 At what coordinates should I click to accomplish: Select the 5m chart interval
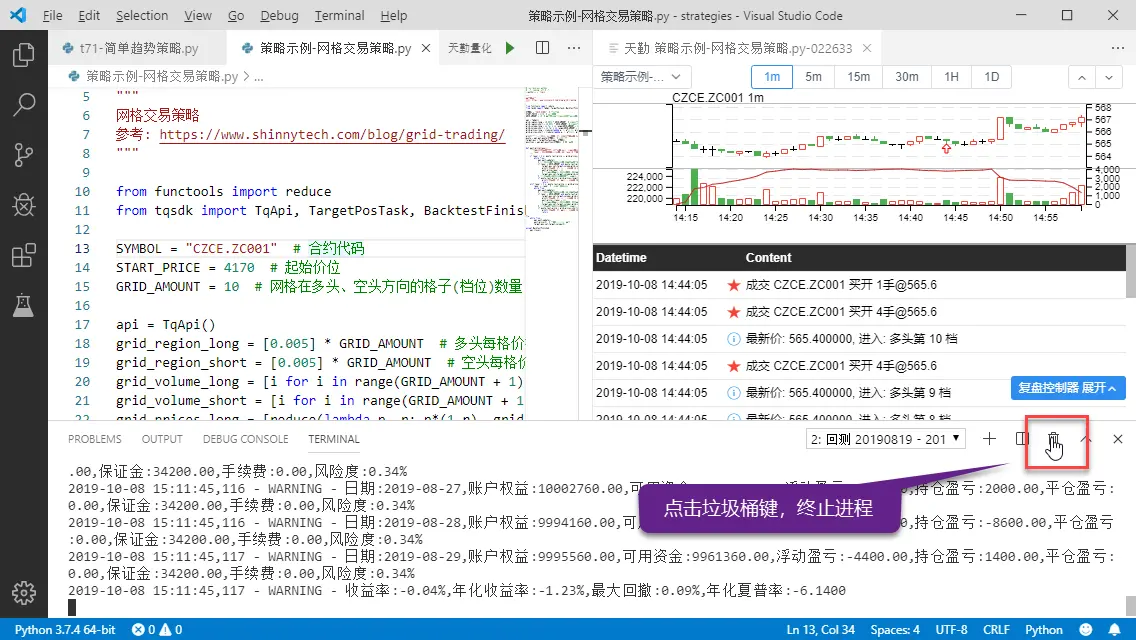click(x=813, y=77)
